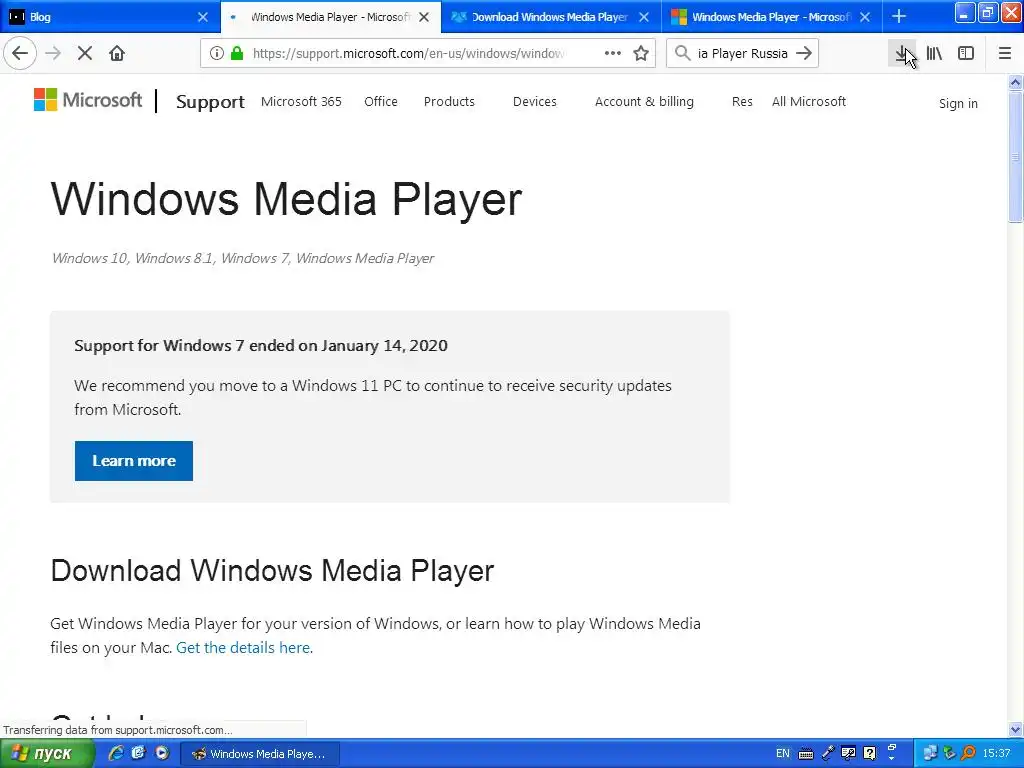Follow the Get the details here link
The height and width of the screenshot is (768, 1024).
pyautogui.click(x=244, y=648)
